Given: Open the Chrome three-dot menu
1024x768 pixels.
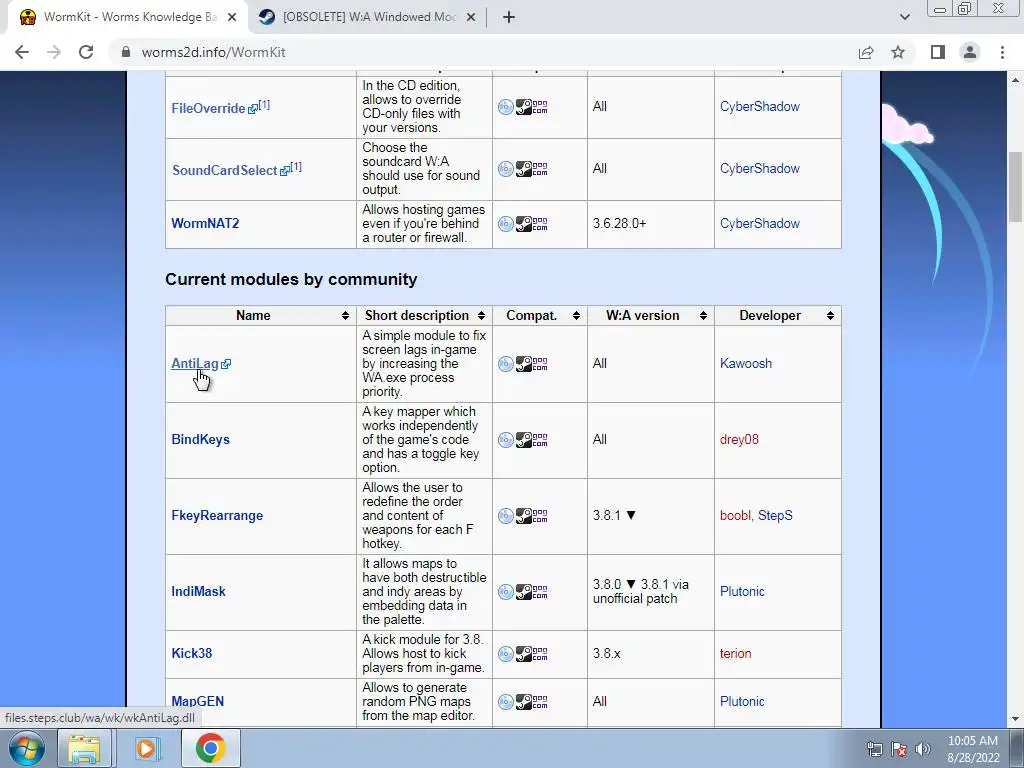Looking at the screenshot, I should click(x=1002, y=52).
